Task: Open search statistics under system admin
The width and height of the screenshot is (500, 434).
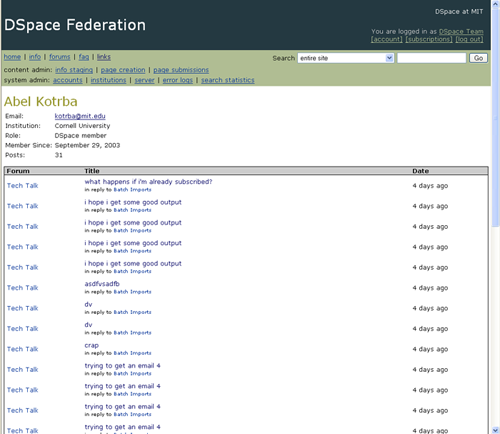Action: click(228, 80)
